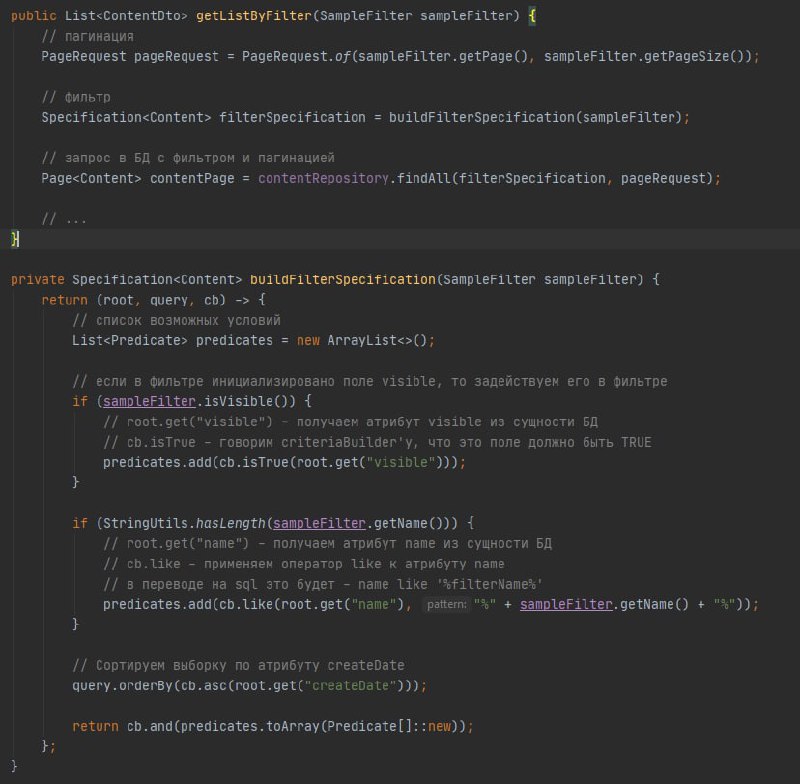Click the '// cb.like' comment line
Viewport: 800px width, 784px height.
304,564
